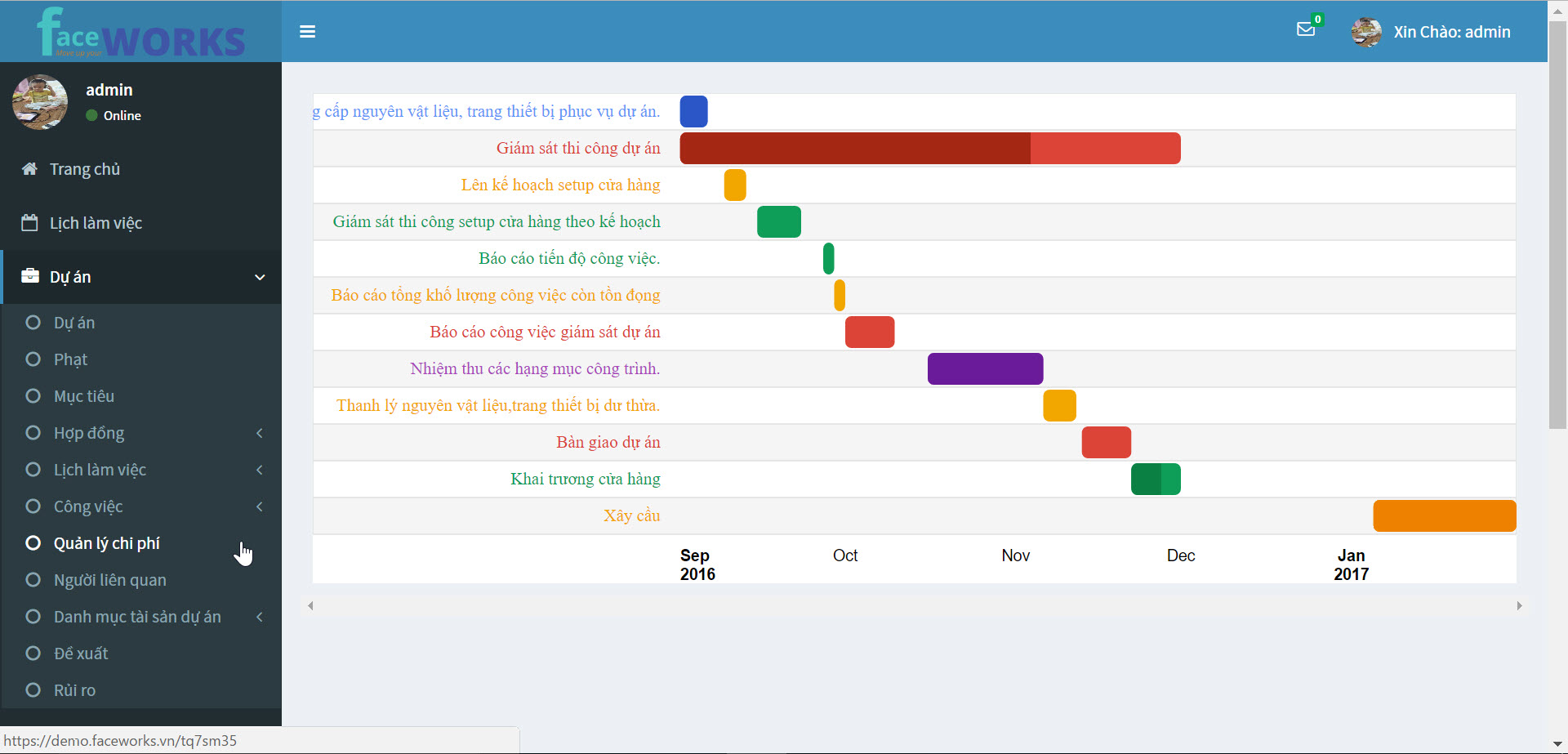The width and height of the screenshot is (1568, 754).
Task: Open the Đề xuất link in sidebar
Action: pos(81,654)
